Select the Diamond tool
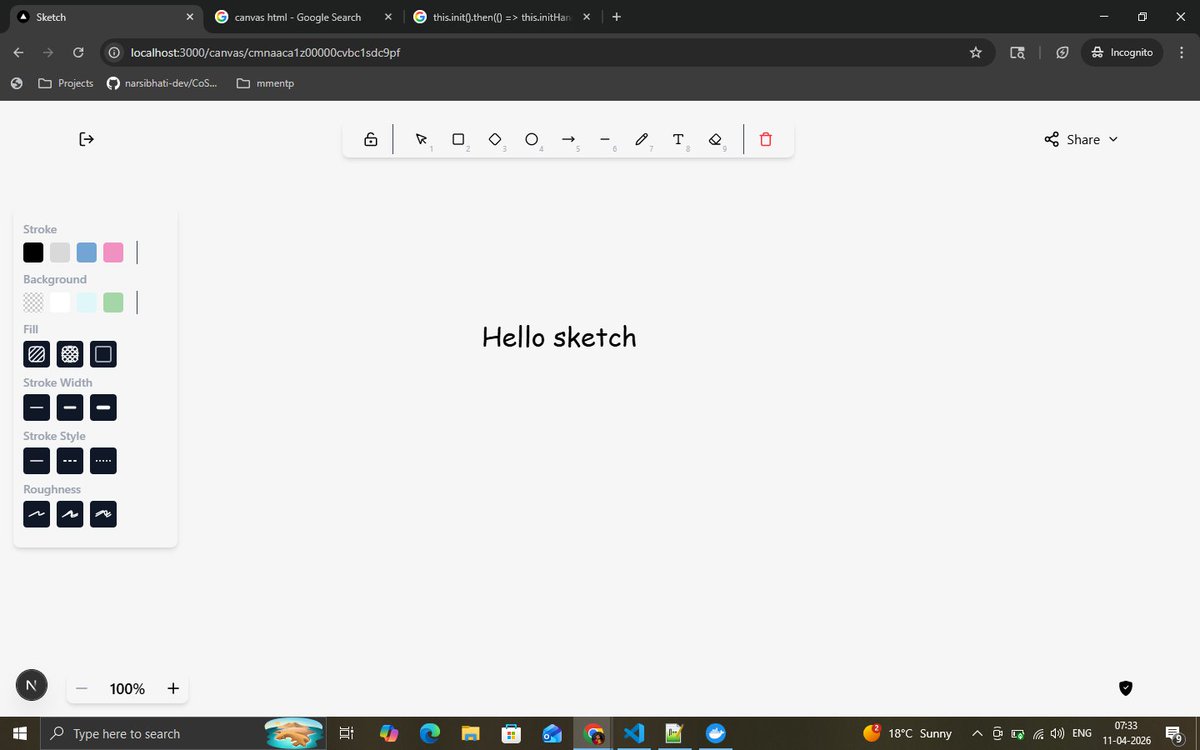This screenshot has width=1200, height=750. click(495, 139)
